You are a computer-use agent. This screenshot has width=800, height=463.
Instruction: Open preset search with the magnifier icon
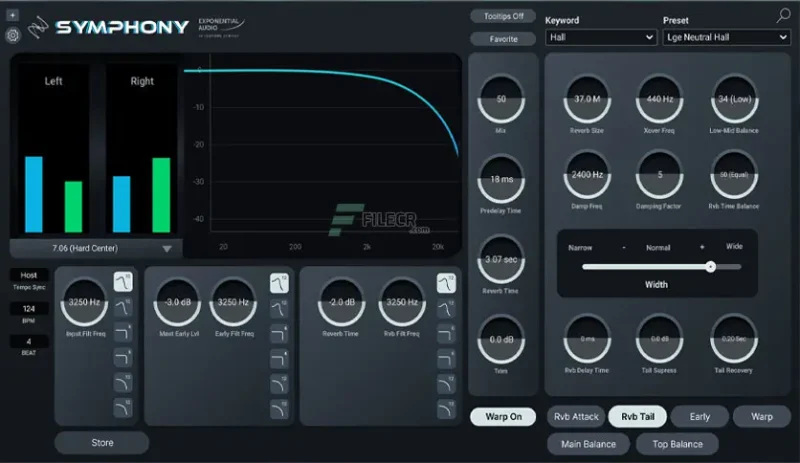coord(783,15)
